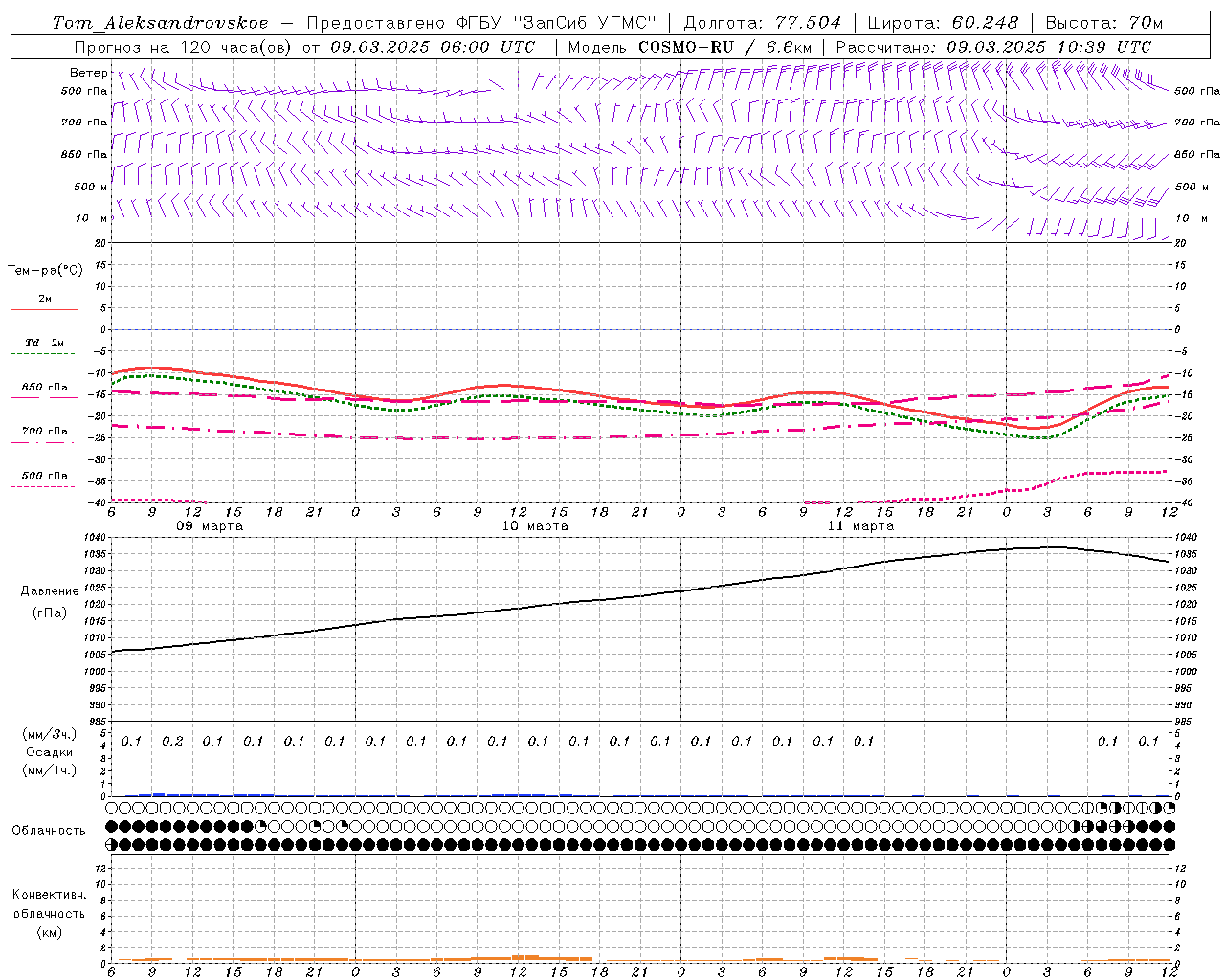Click the 10 марта date label
This screenshot has width=1225, height=980.
click(x=535, y=526)
